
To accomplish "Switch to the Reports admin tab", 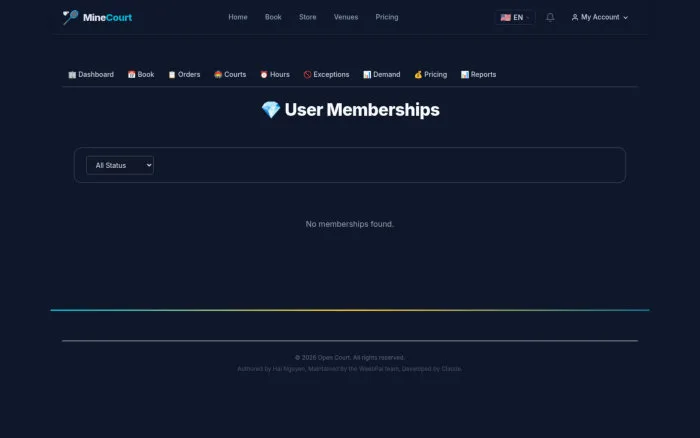I will pyautogui.click(x=479, y=75).
